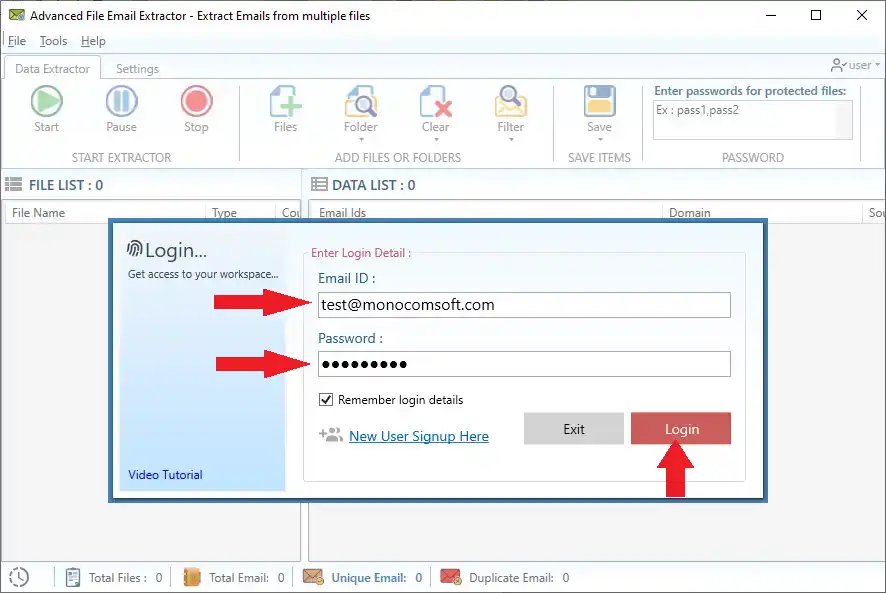The height and width of the screenshot is (593, 886).
Task: Click the FILE LIST header list icon
Action: [x=14, y=184]
